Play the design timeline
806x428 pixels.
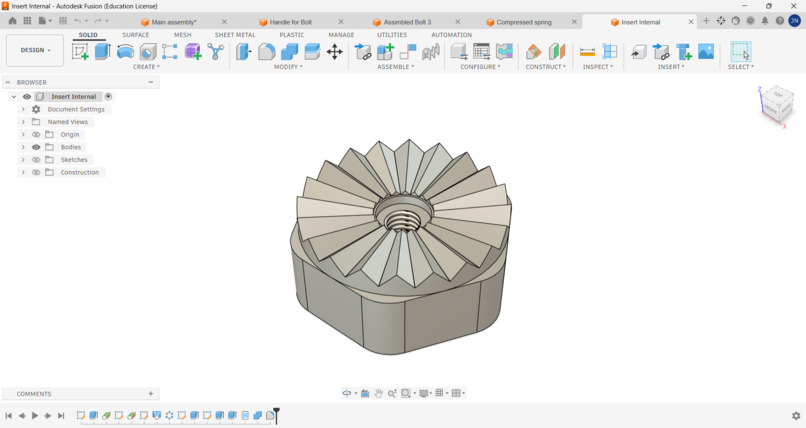35,416
